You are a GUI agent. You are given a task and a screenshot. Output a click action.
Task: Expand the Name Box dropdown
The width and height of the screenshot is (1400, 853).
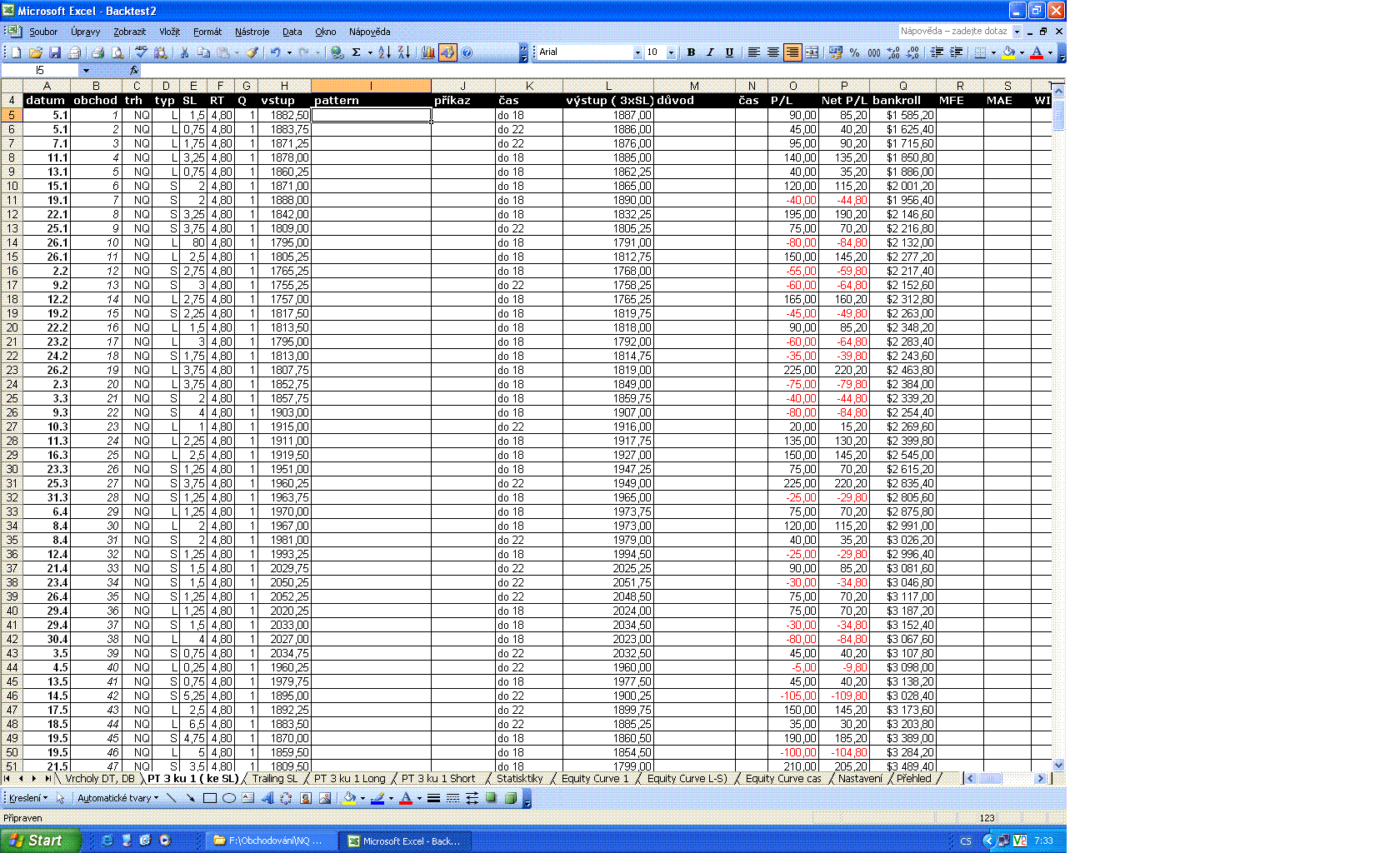click(85, 71)
